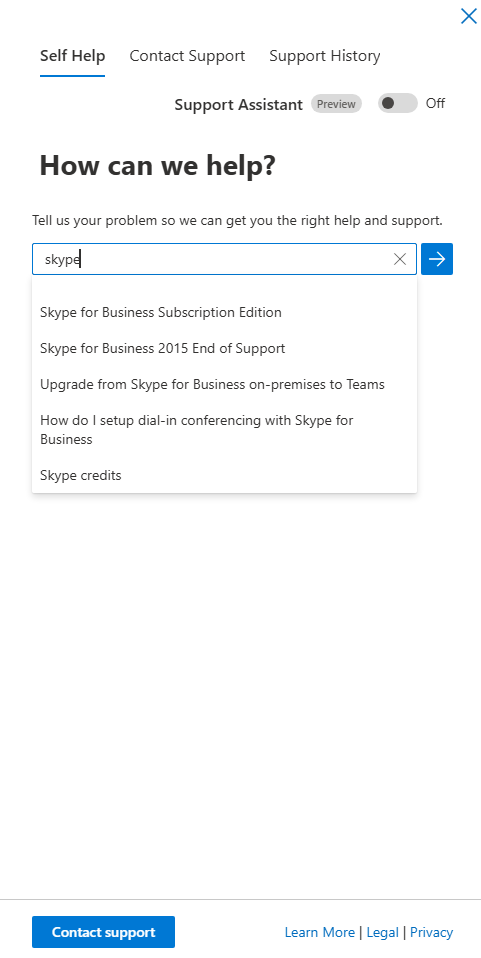Switch to the Self Help tab
The image size is (481, 958).
73,56
